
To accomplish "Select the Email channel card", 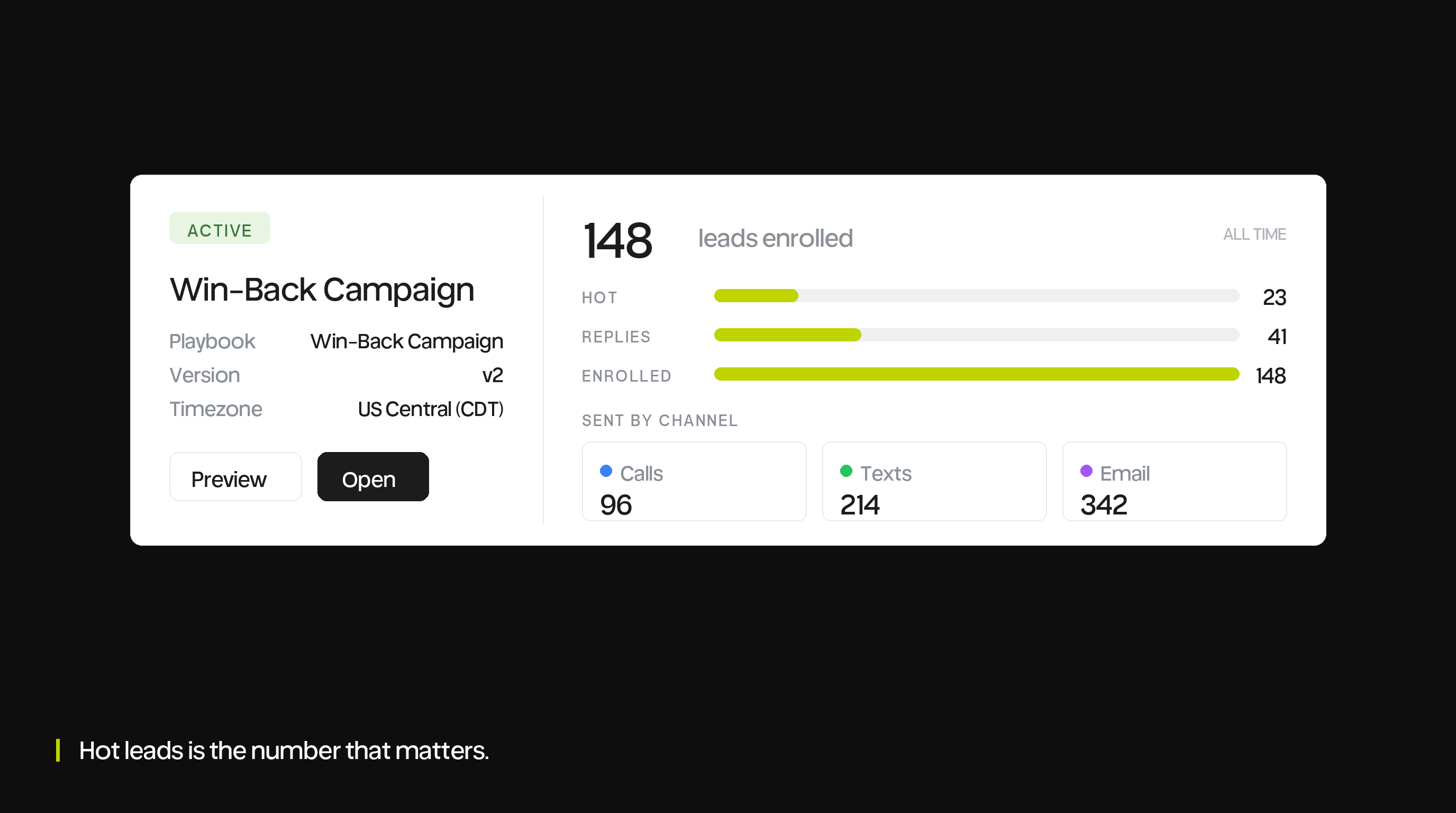I will (1175, 482).
